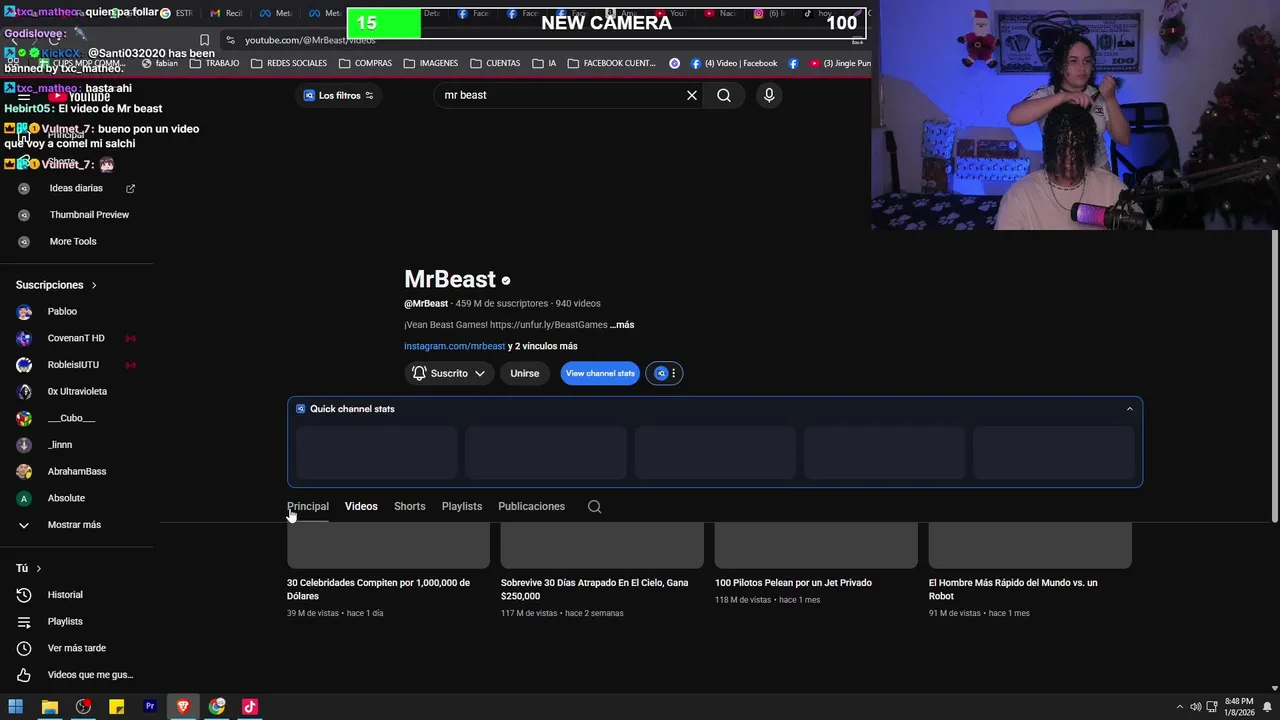Open the Windows Start menu

16,707
